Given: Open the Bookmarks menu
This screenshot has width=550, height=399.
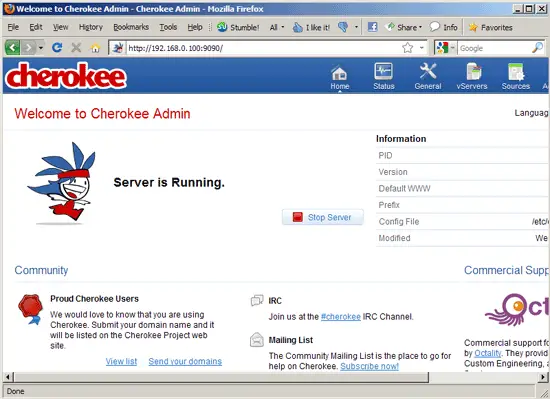Looking at the screenshot, I should [131, 27].
